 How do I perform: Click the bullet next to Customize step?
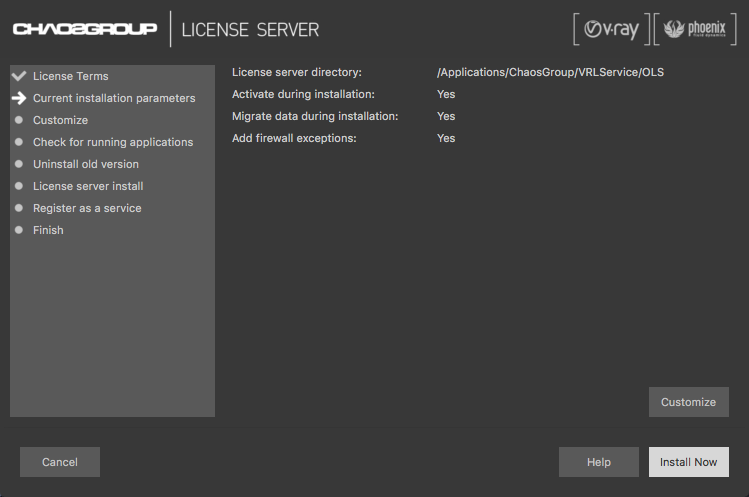point(19,120)
